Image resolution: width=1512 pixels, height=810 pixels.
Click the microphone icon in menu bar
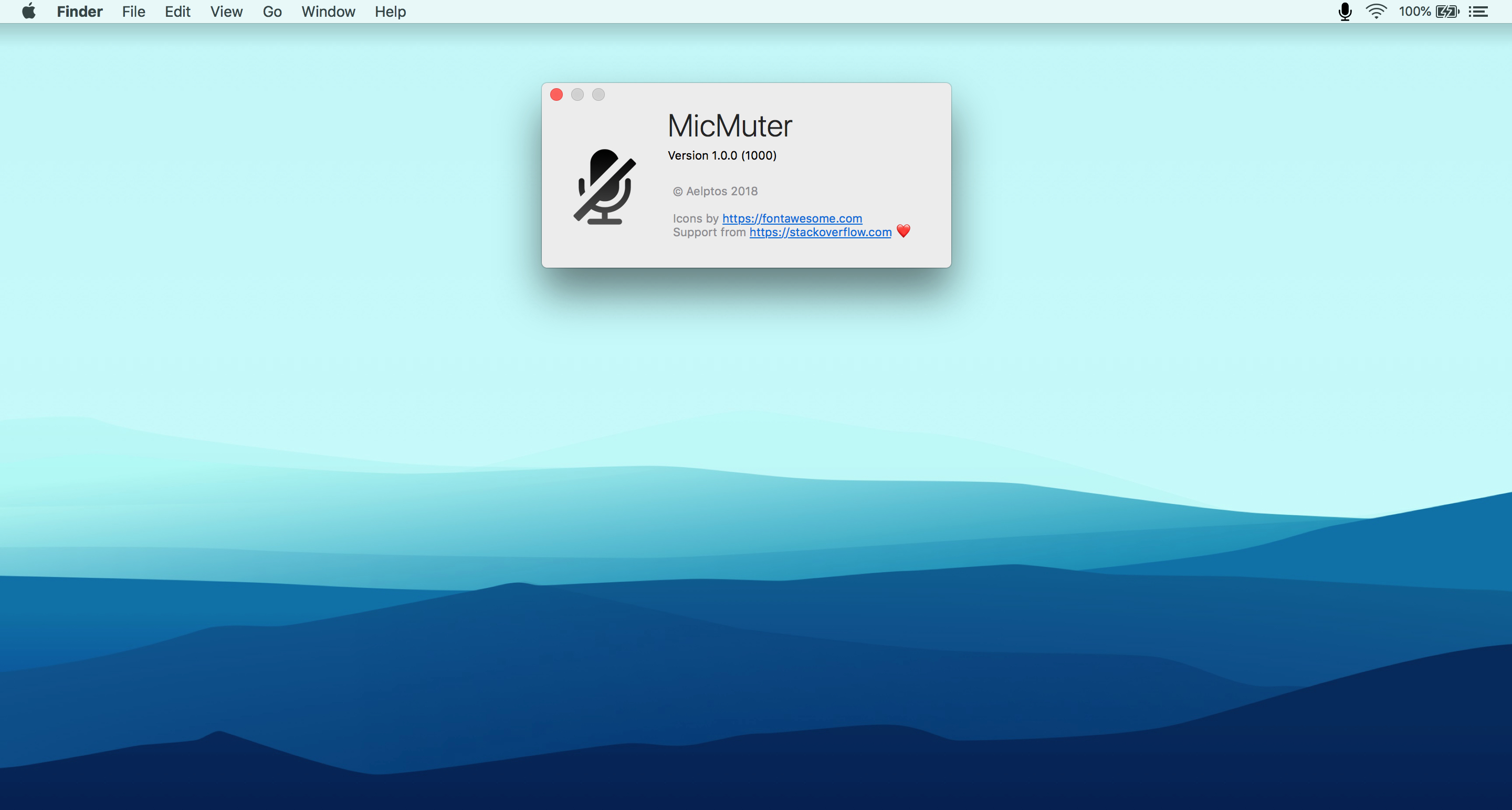1345,12
